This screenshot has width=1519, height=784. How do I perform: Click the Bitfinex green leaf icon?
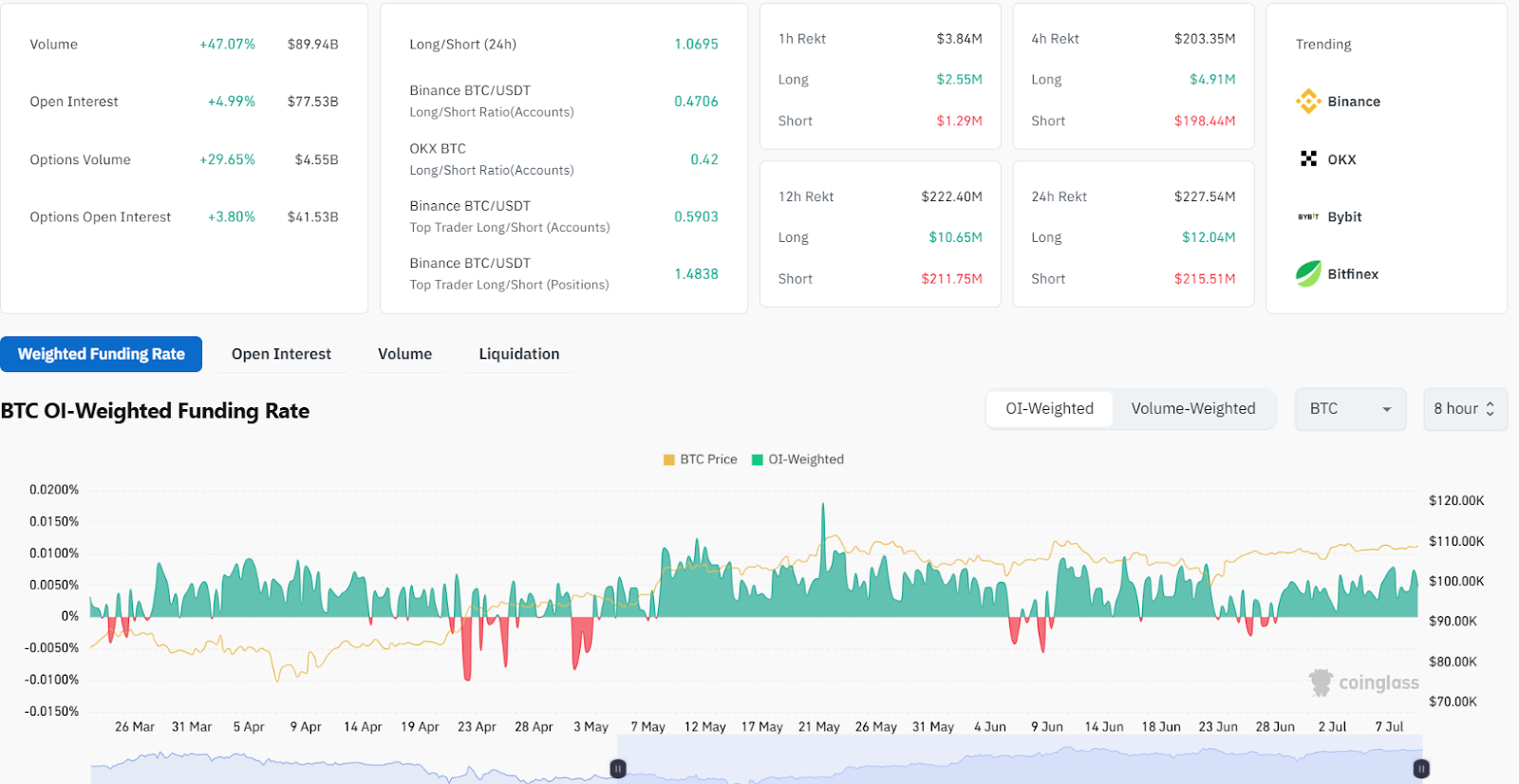[1308, 273]
